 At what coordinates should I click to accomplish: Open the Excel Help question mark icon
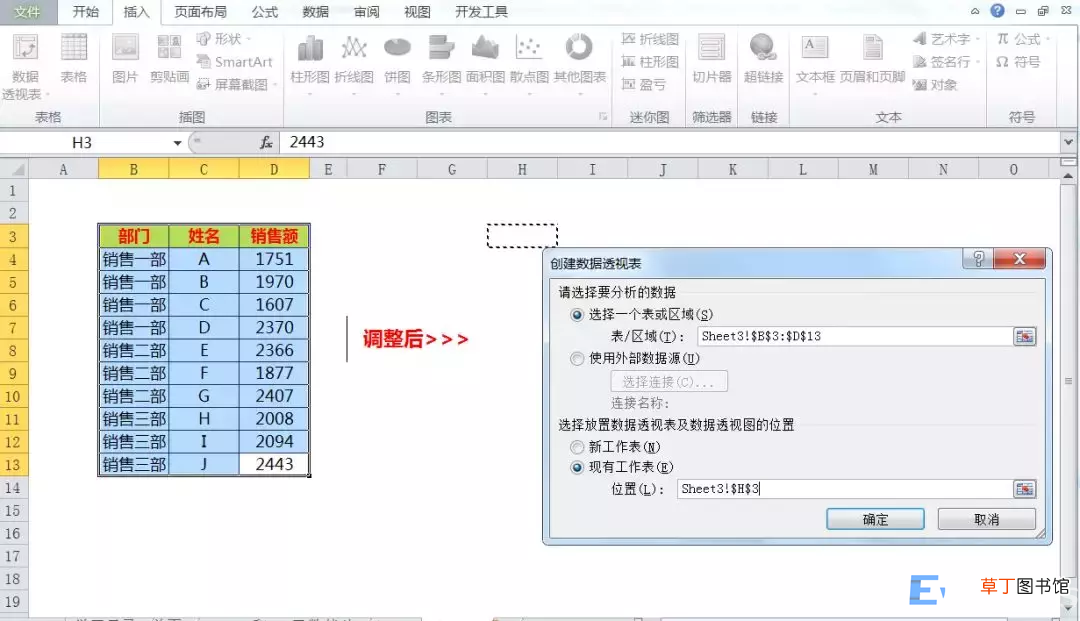pos(997,10)
